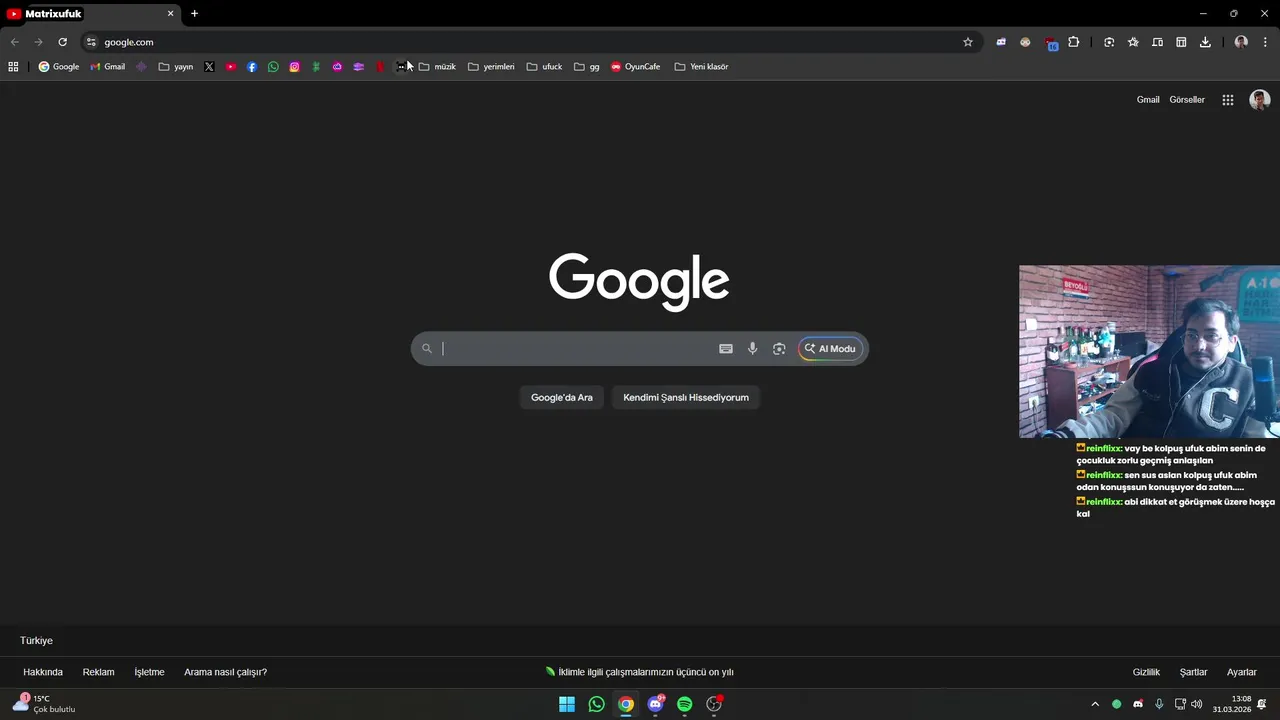Open the Google bookmark
Screen dimensions: 1280x720
[59, 67]
